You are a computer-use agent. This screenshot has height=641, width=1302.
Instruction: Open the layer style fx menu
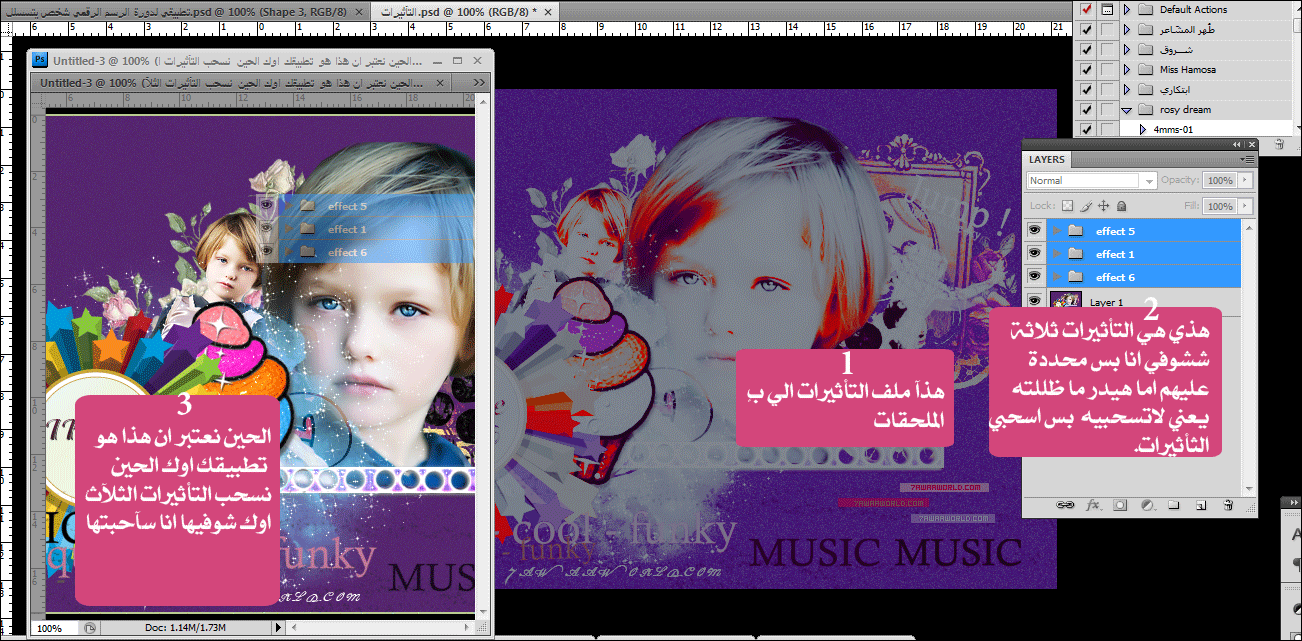tap(1093, 506)
